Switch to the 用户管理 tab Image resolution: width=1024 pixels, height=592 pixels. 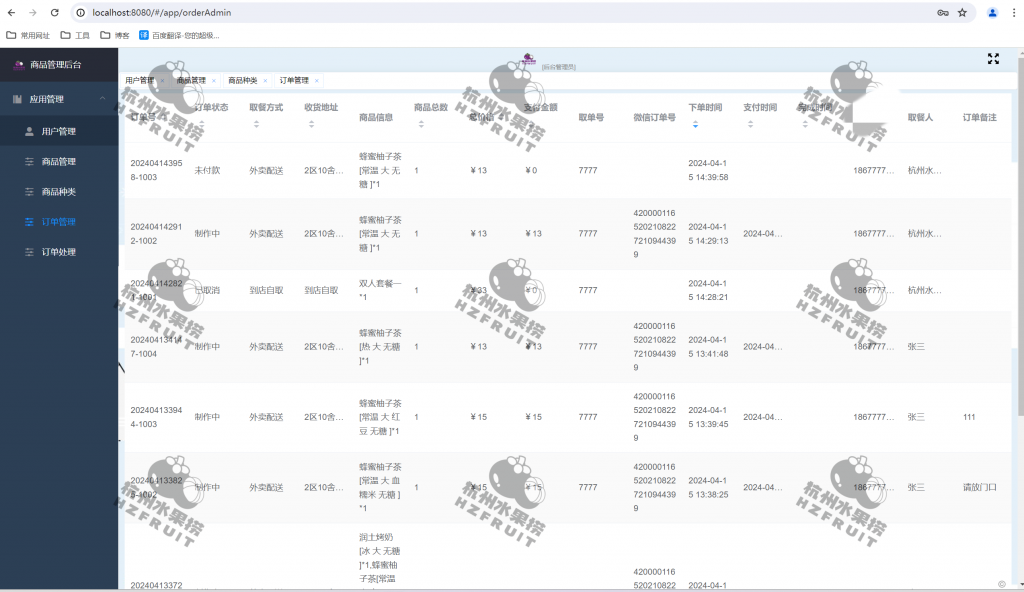click(x=139, y=80)
